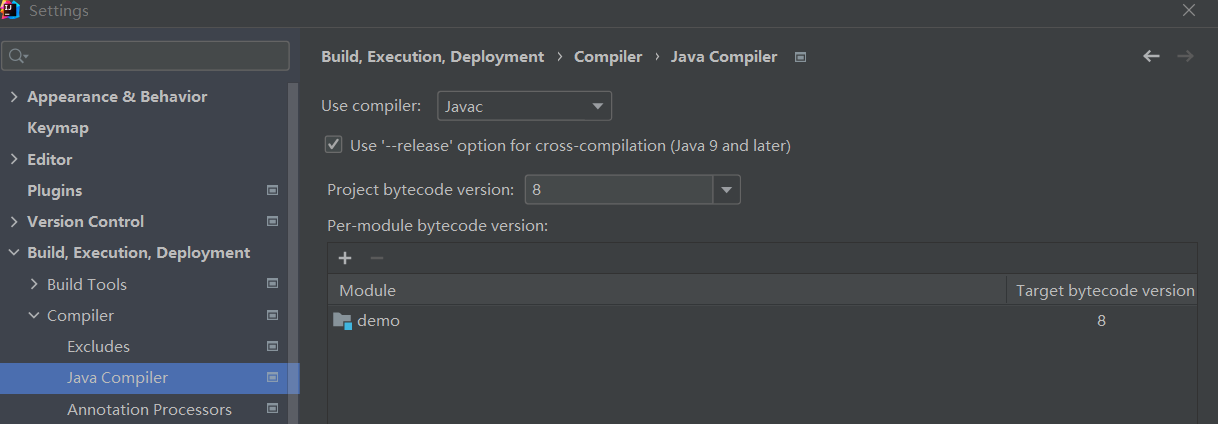Viewport: 1218px width, 424px height.
Task: Select Annotation Processors in settings tree
Action: [x=149, y=409]
